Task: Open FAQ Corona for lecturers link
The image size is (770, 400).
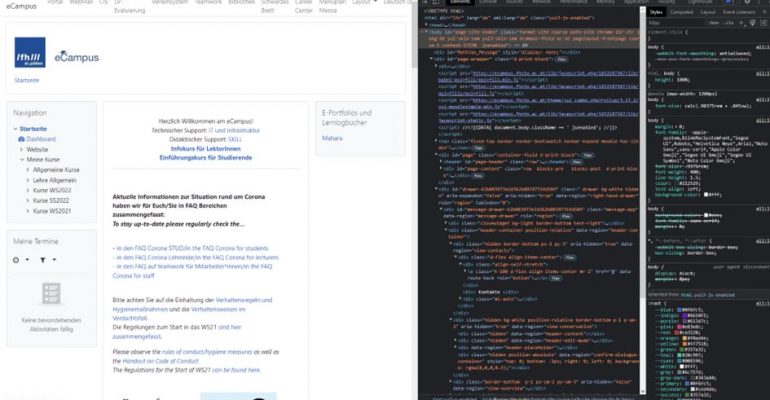Action: tap(195, 257)
